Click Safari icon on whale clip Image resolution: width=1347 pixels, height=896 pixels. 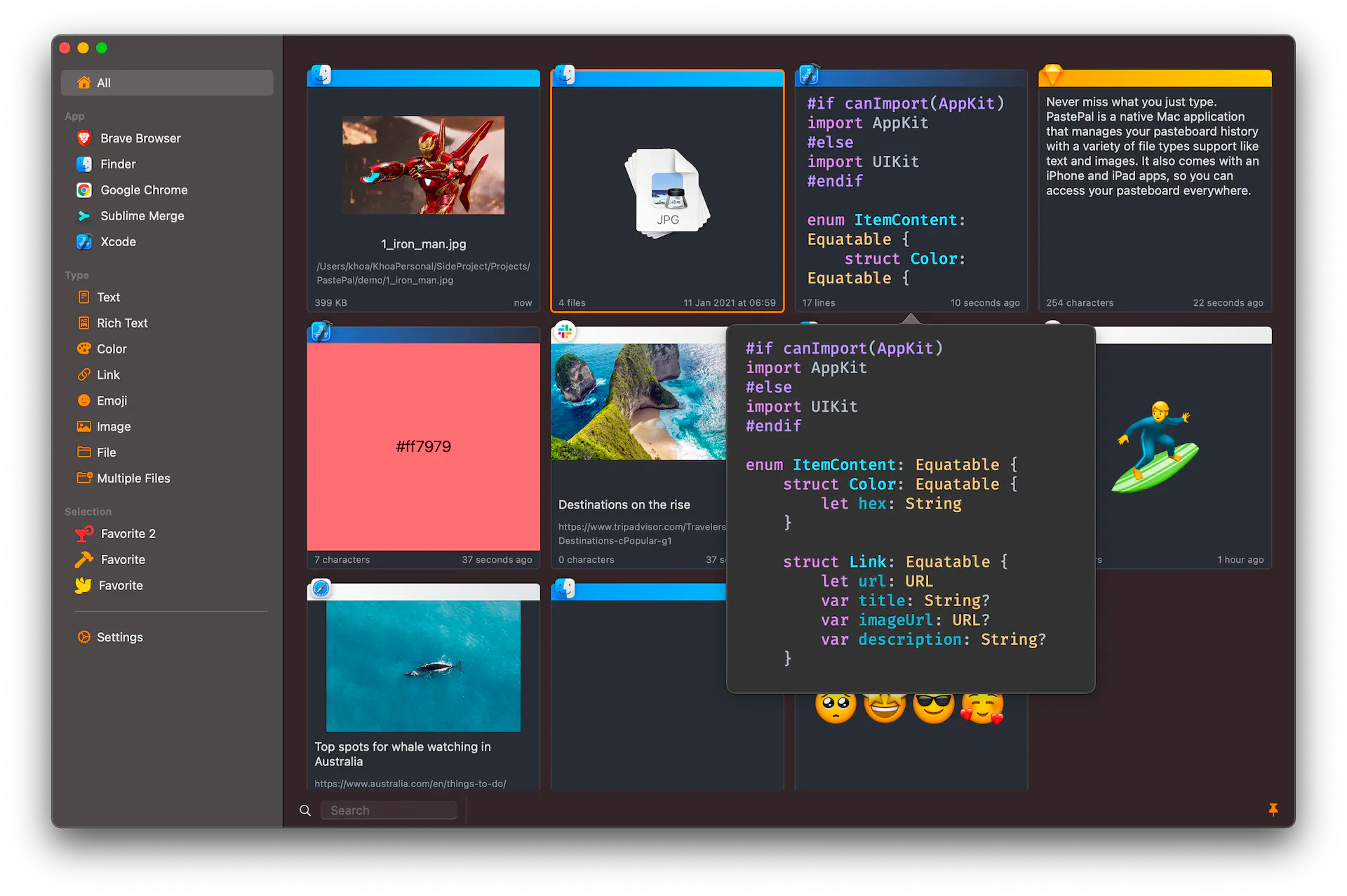[321, 588]
